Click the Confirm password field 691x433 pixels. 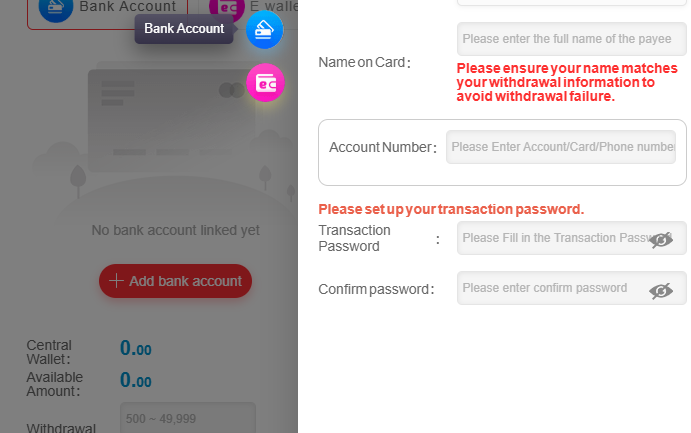572,288
